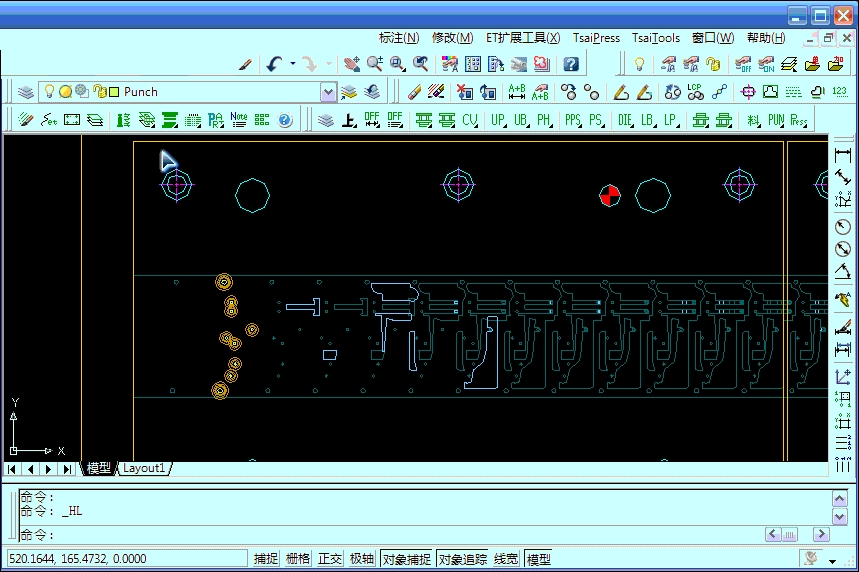Click the A+B dimension icon
The image size is (859, 572).
(516, 92)
